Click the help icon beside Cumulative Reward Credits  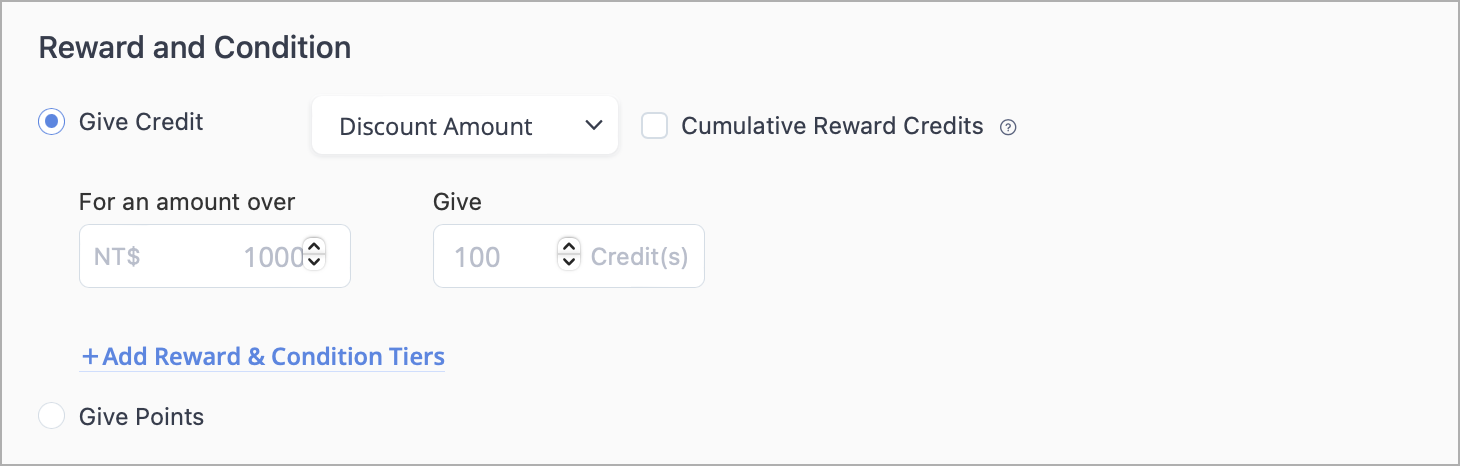(x=1008, y=127)
